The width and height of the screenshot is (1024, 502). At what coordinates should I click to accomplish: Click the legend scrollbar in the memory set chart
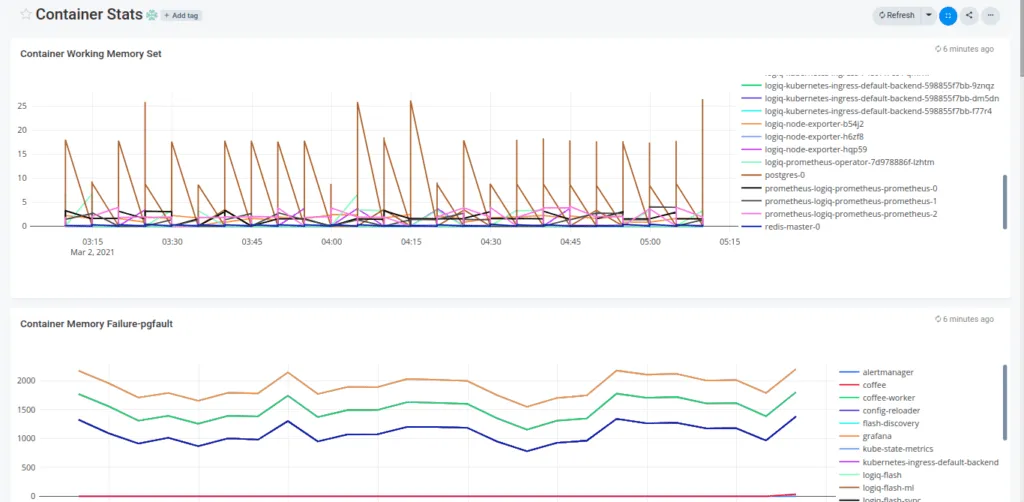[1005, 201]
